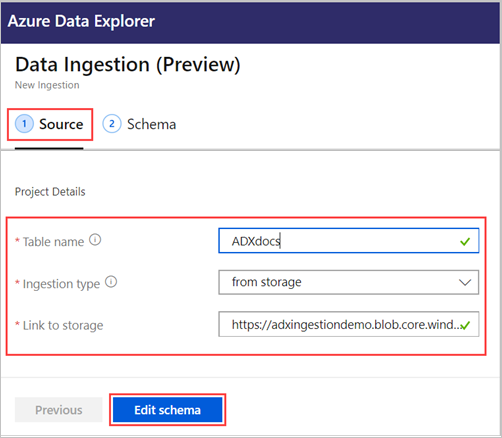The width and height of the screenshot is (502, 438).
Task: Click step 2 circle icon
Action: click(112, 124)
